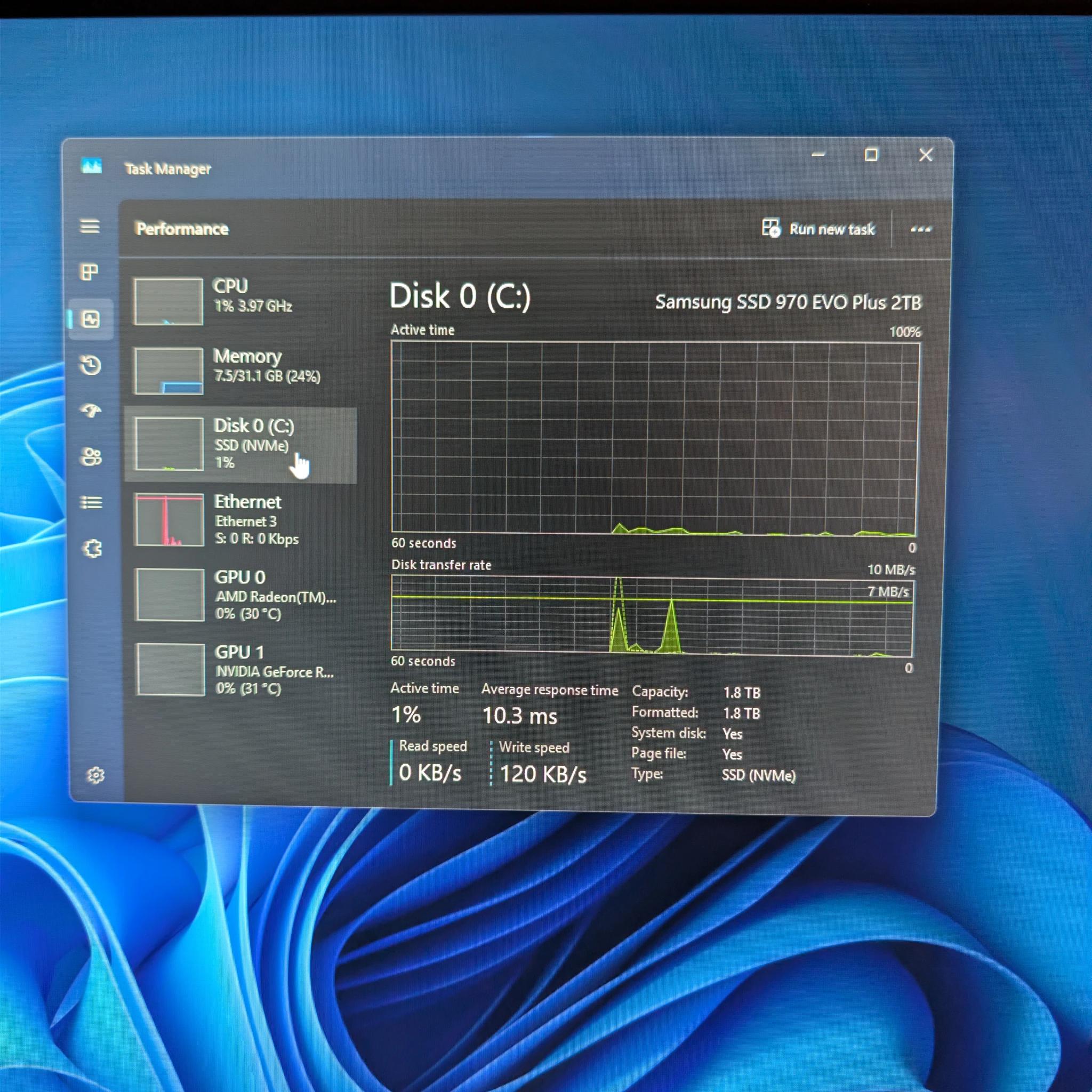Click the System disk Yes value
Viewport: 1092px width, 1092px height.
click(x=733, y=734)
